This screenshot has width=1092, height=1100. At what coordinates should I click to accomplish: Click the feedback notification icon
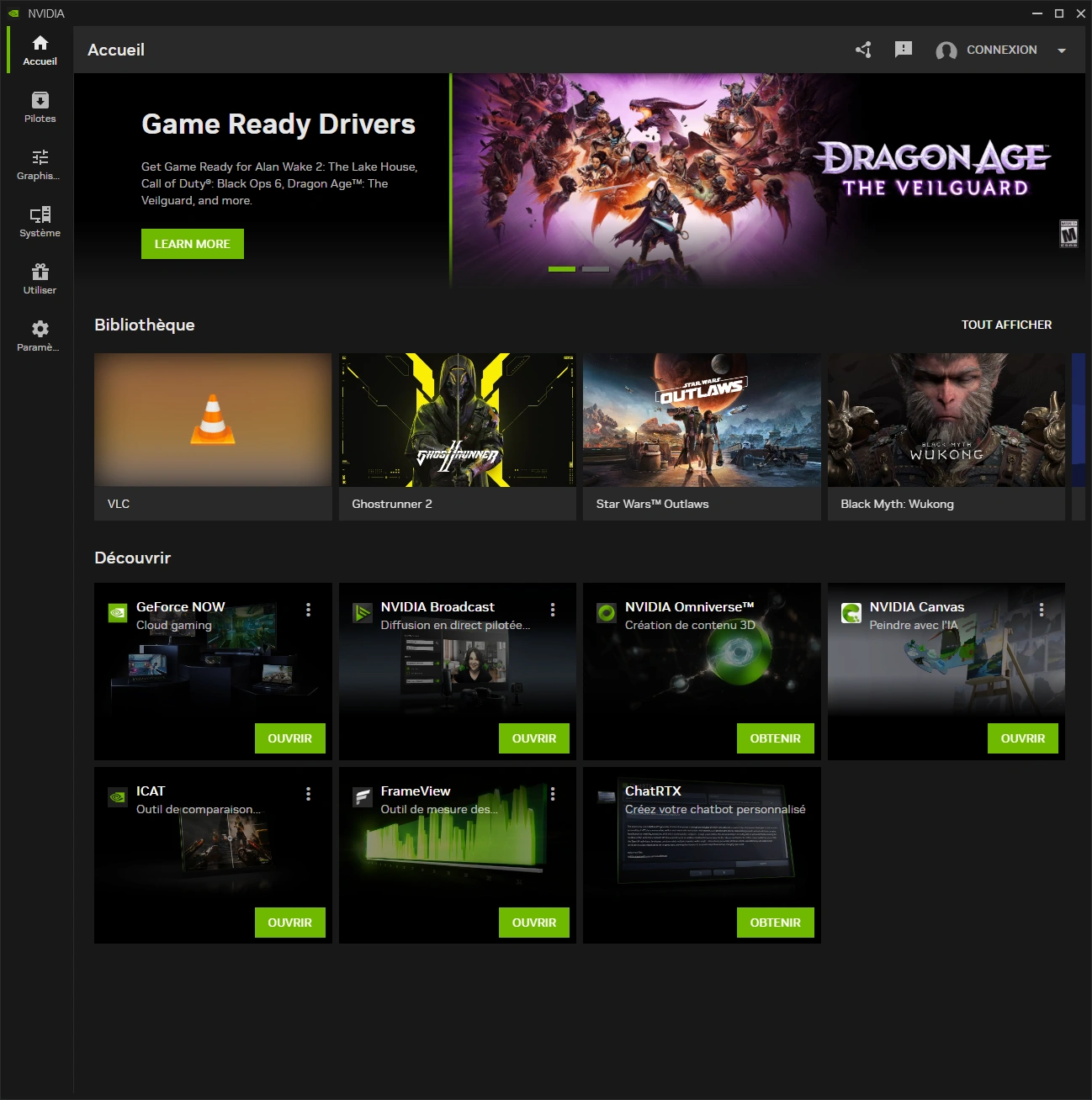[x=904, y=50]
